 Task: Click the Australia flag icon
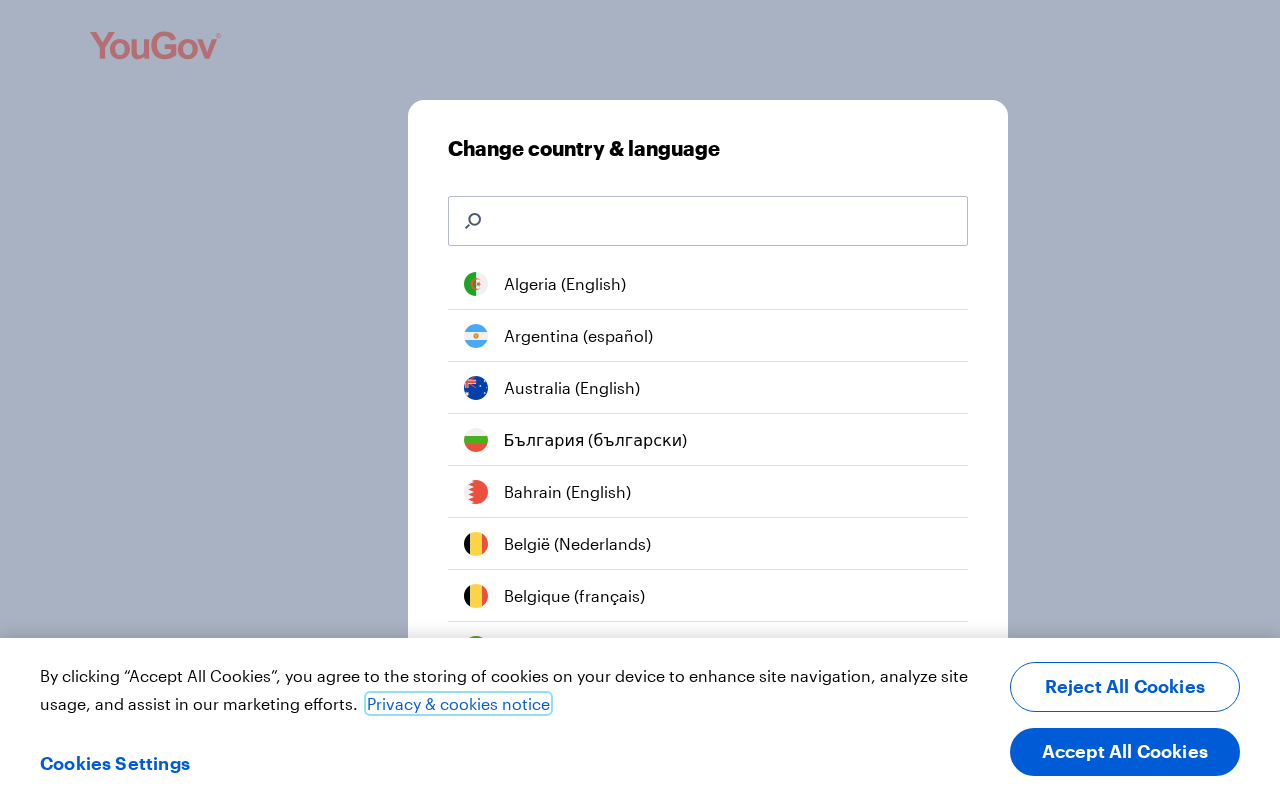(x=476, y=388)
